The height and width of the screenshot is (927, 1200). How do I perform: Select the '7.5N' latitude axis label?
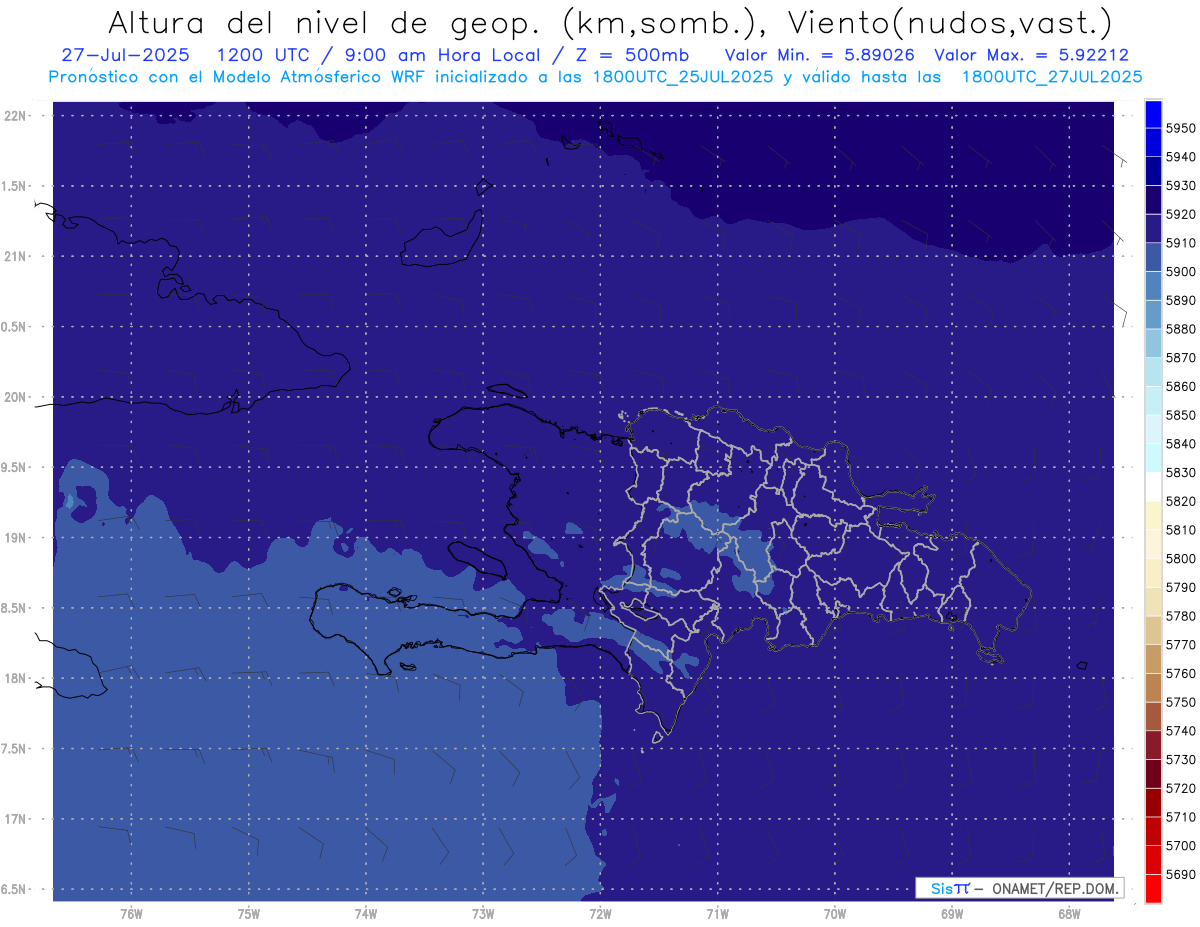15,749
